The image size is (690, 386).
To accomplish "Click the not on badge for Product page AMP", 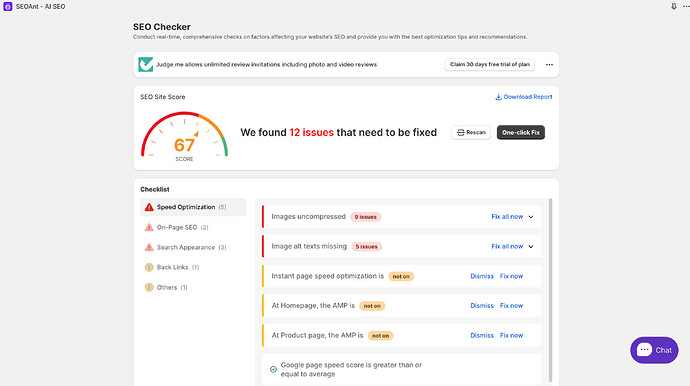I will (380, 335).
